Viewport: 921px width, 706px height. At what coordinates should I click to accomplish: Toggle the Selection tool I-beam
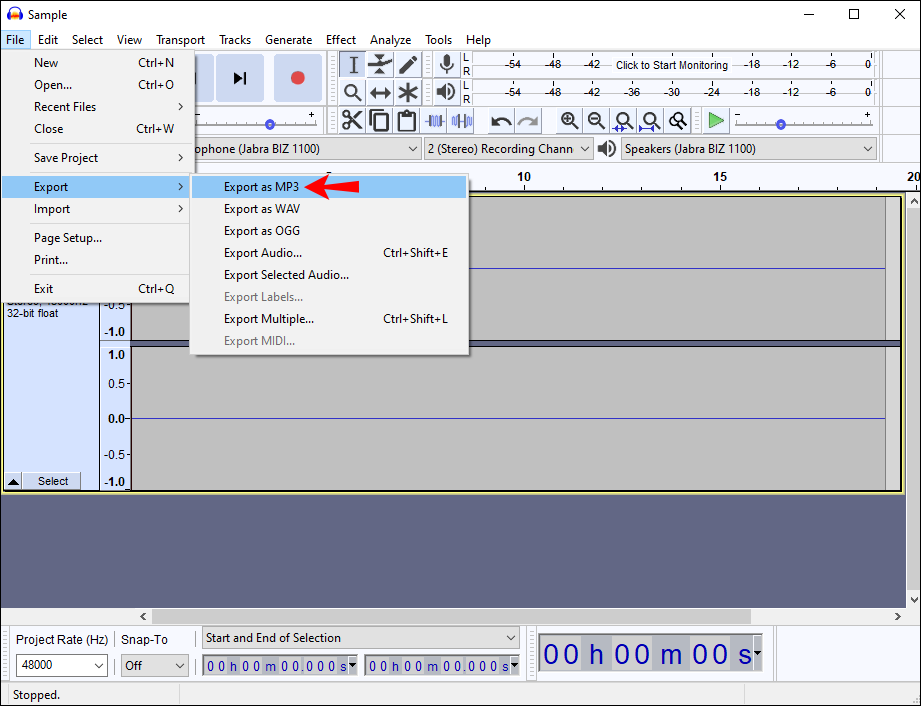pos(353,65)
